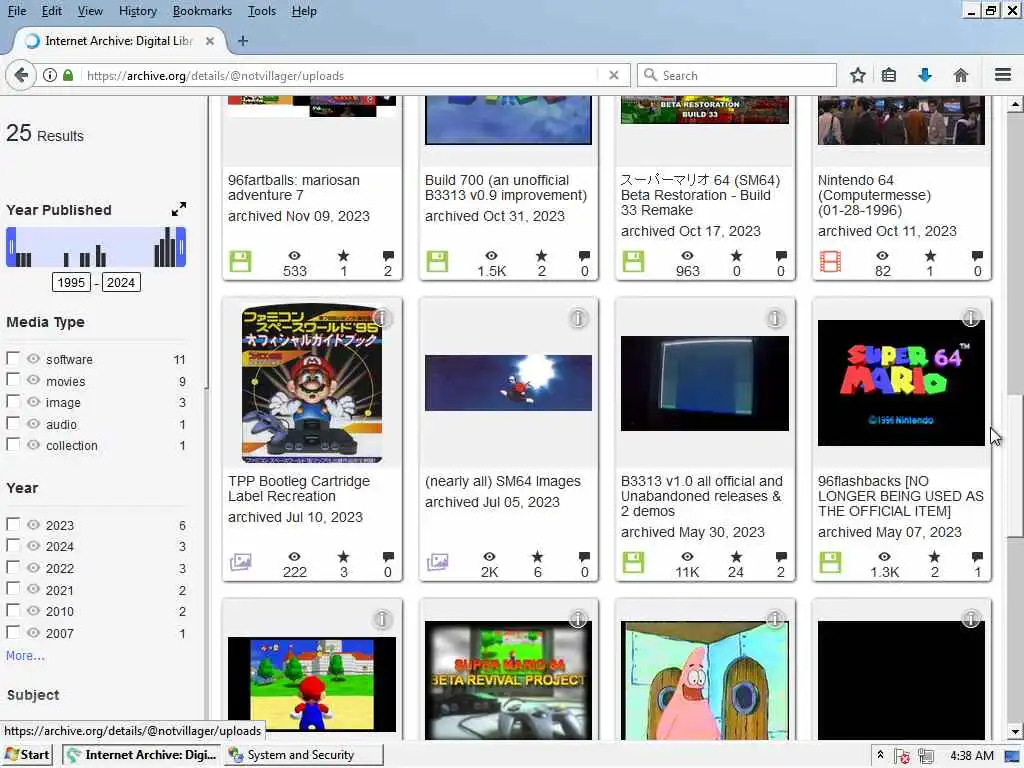
Task: Check the software media type checkbox
Action: (x=12, y=359)
